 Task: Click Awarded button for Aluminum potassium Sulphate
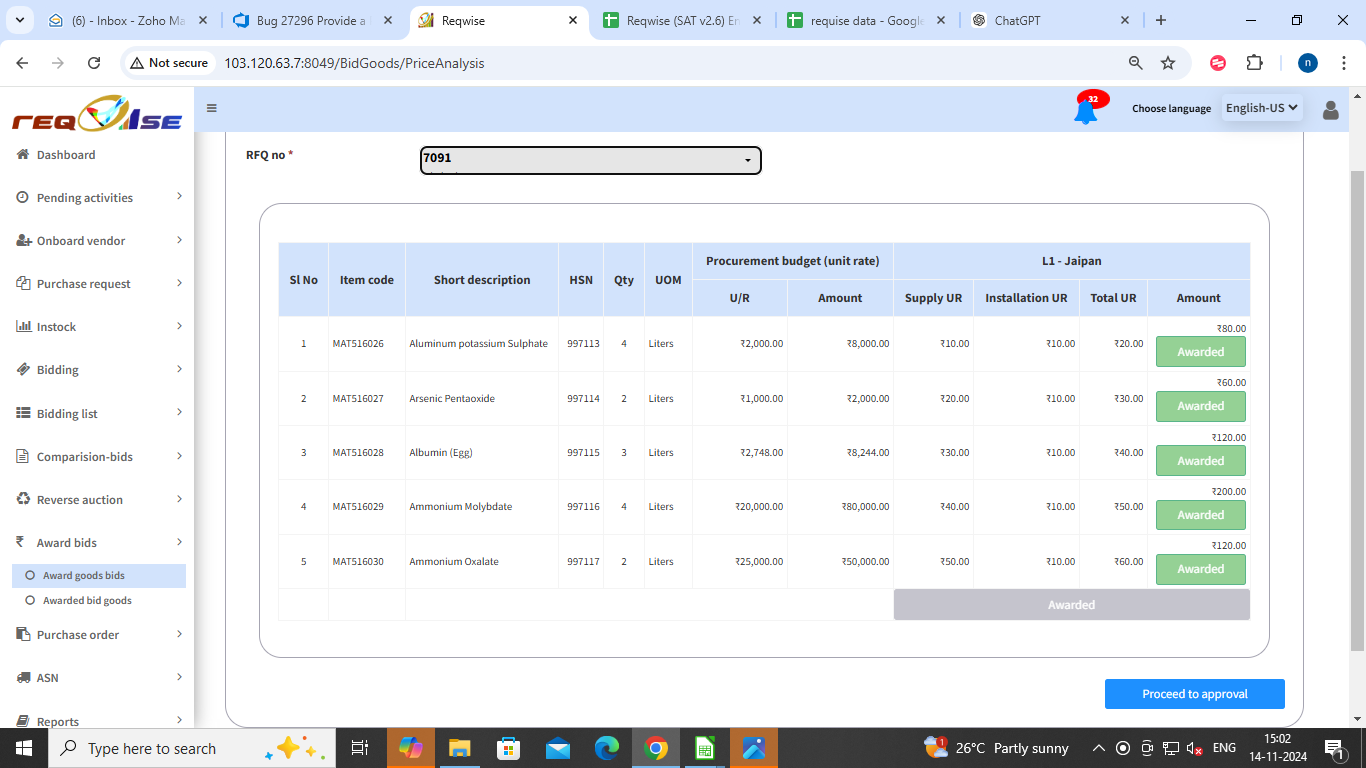[x=1201, y=352]
